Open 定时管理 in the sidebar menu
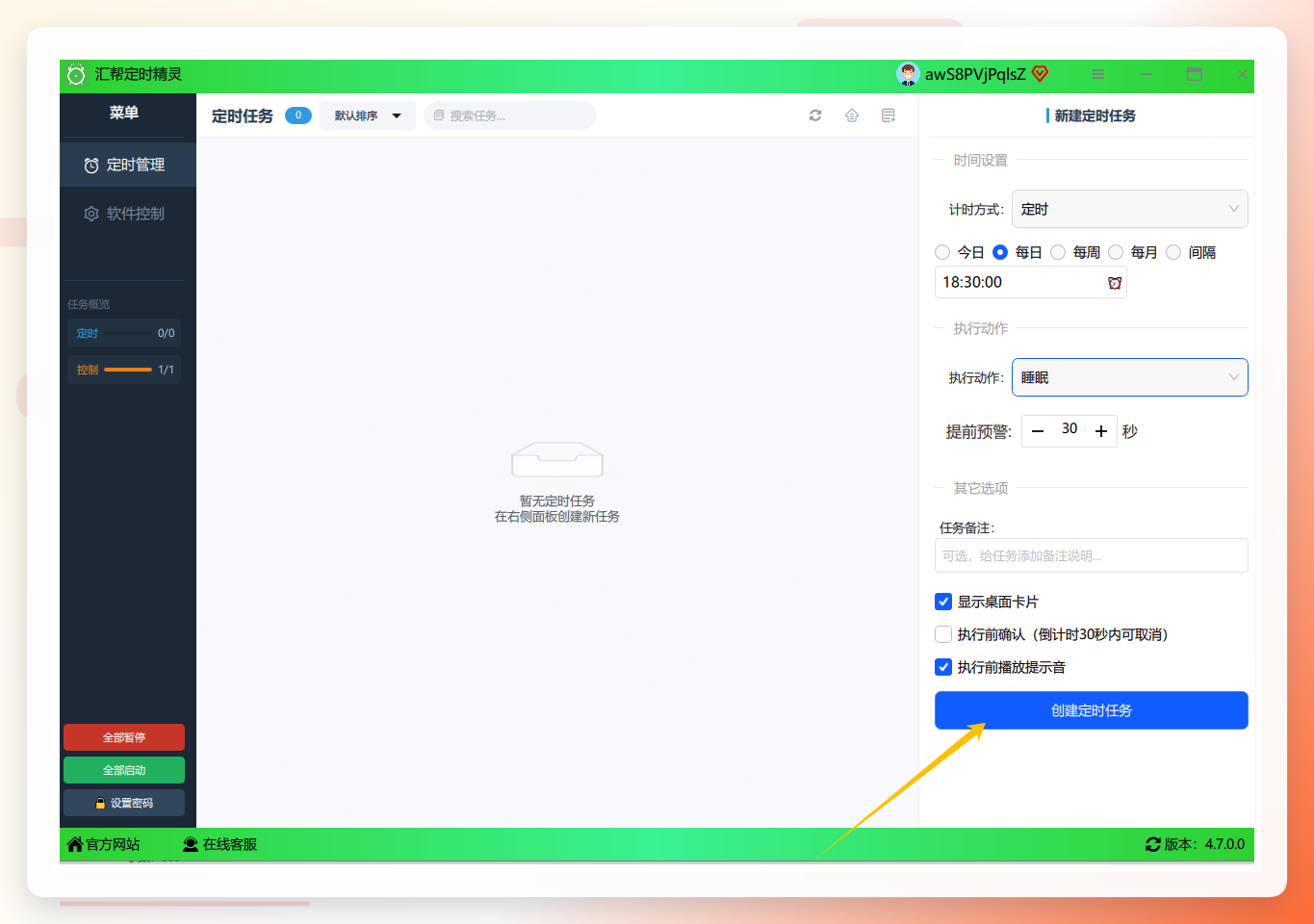 point(128,165)
